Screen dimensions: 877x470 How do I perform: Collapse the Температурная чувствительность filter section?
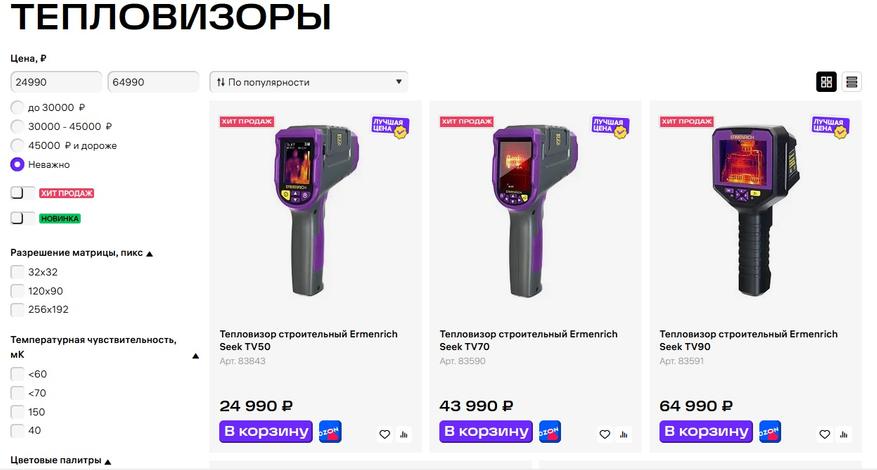point(195,354)
